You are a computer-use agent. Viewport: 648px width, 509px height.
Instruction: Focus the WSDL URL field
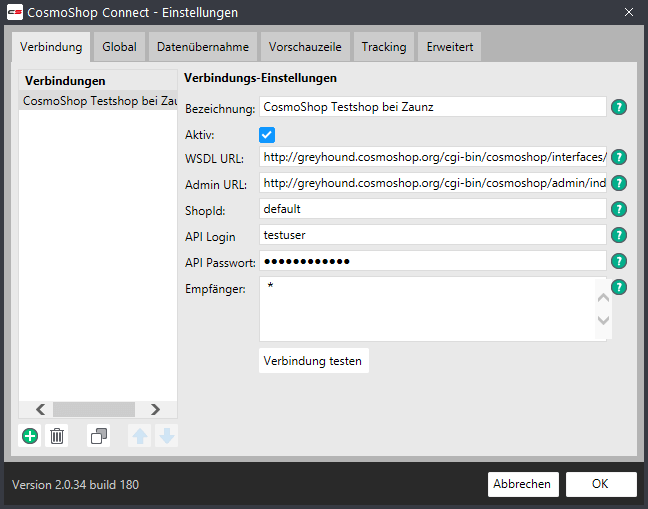tap(433, 157)
